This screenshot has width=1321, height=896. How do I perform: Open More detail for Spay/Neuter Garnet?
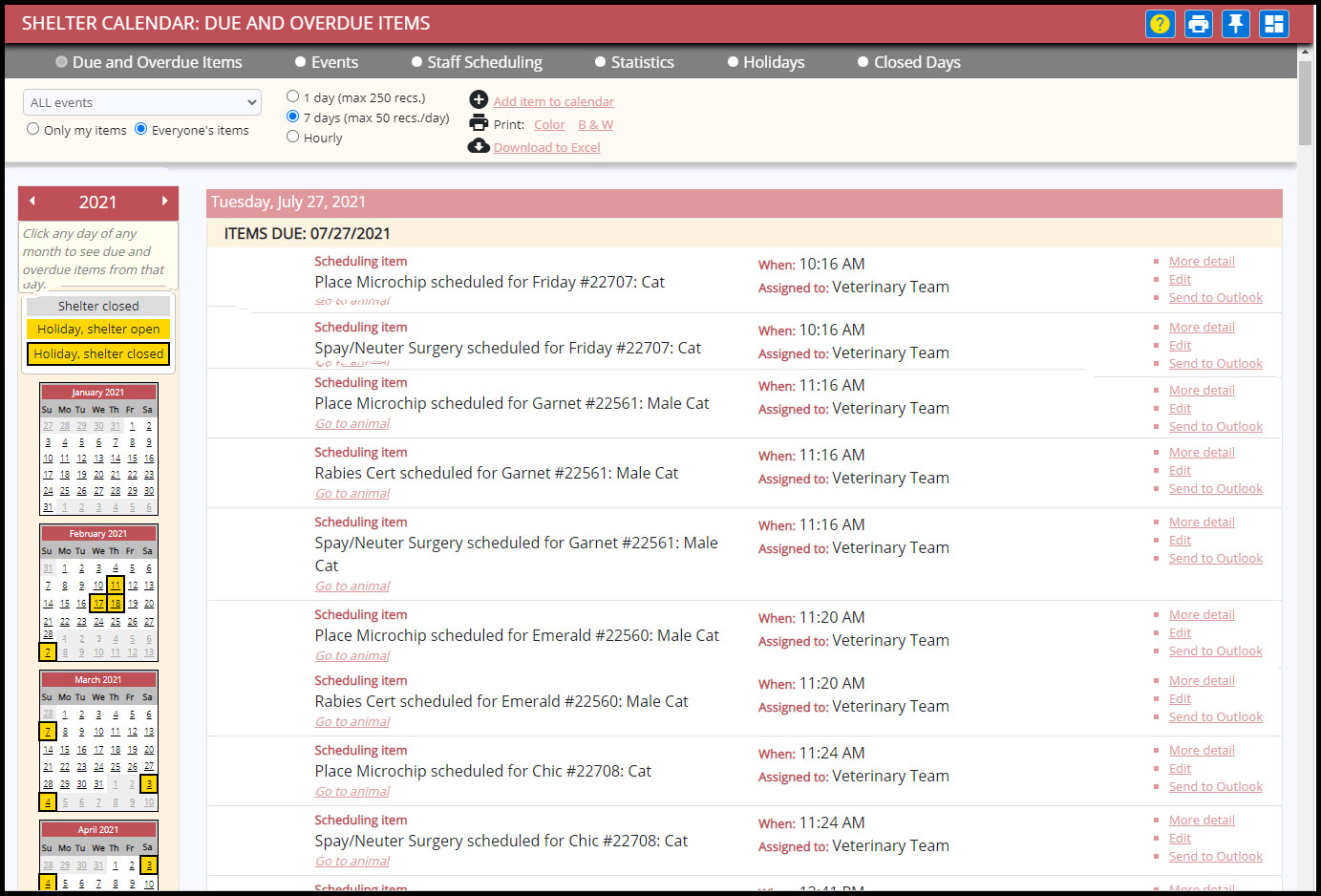pos(1202,522)
